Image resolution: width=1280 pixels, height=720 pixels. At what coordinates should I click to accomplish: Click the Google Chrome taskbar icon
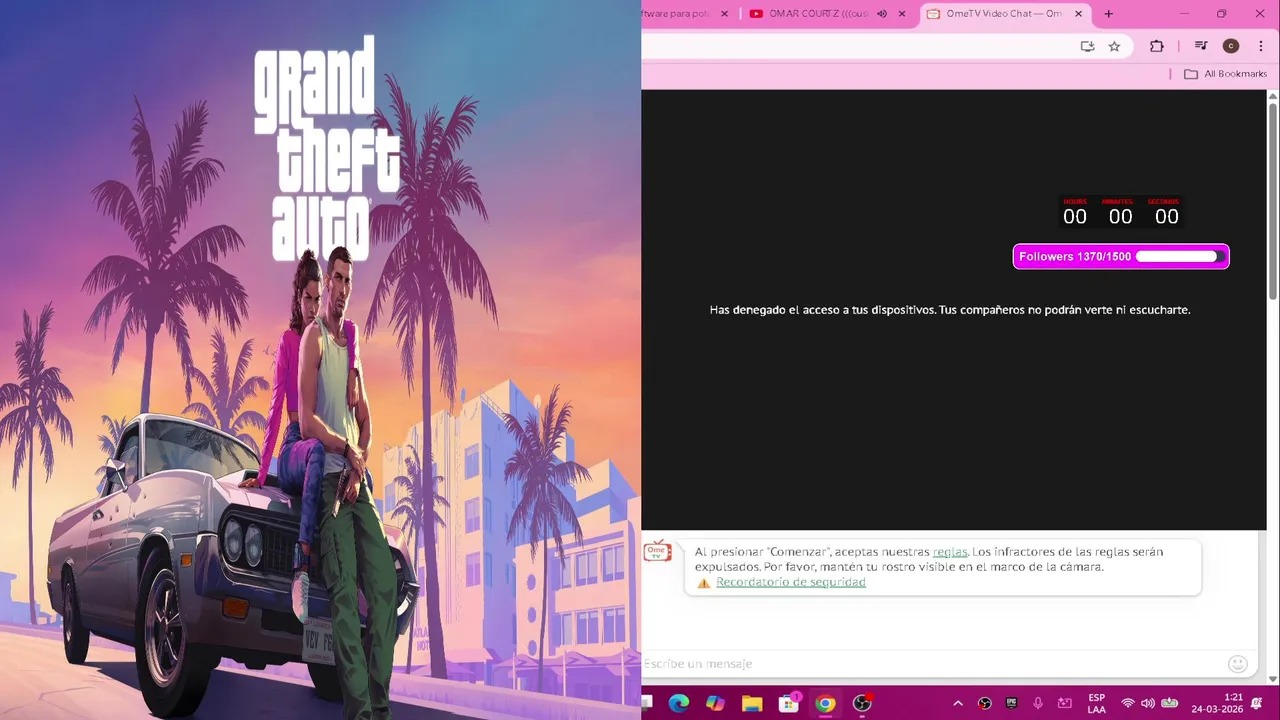[825, 703]
